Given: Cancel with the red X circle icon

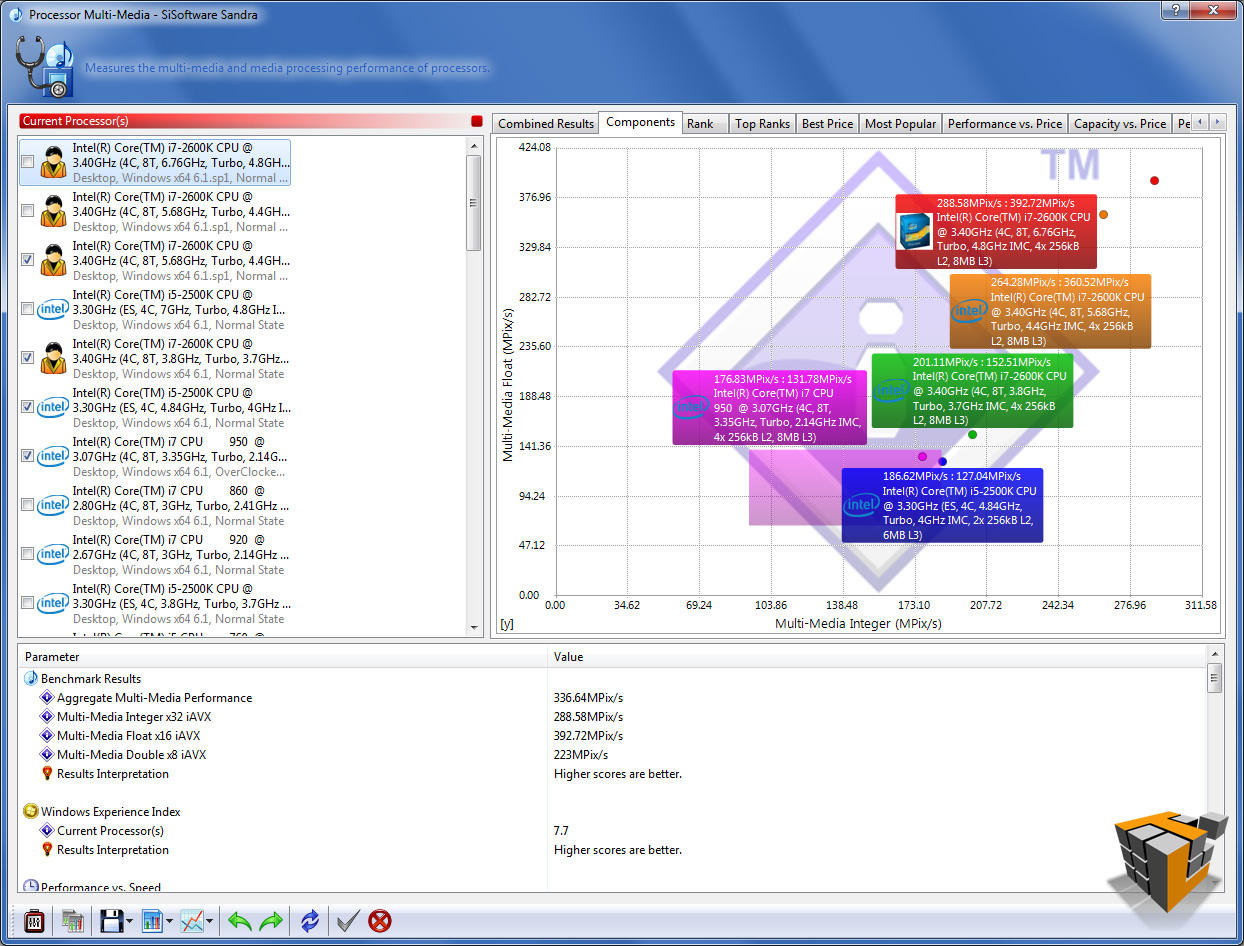Looking at the screenshot, I should point(380,920).
